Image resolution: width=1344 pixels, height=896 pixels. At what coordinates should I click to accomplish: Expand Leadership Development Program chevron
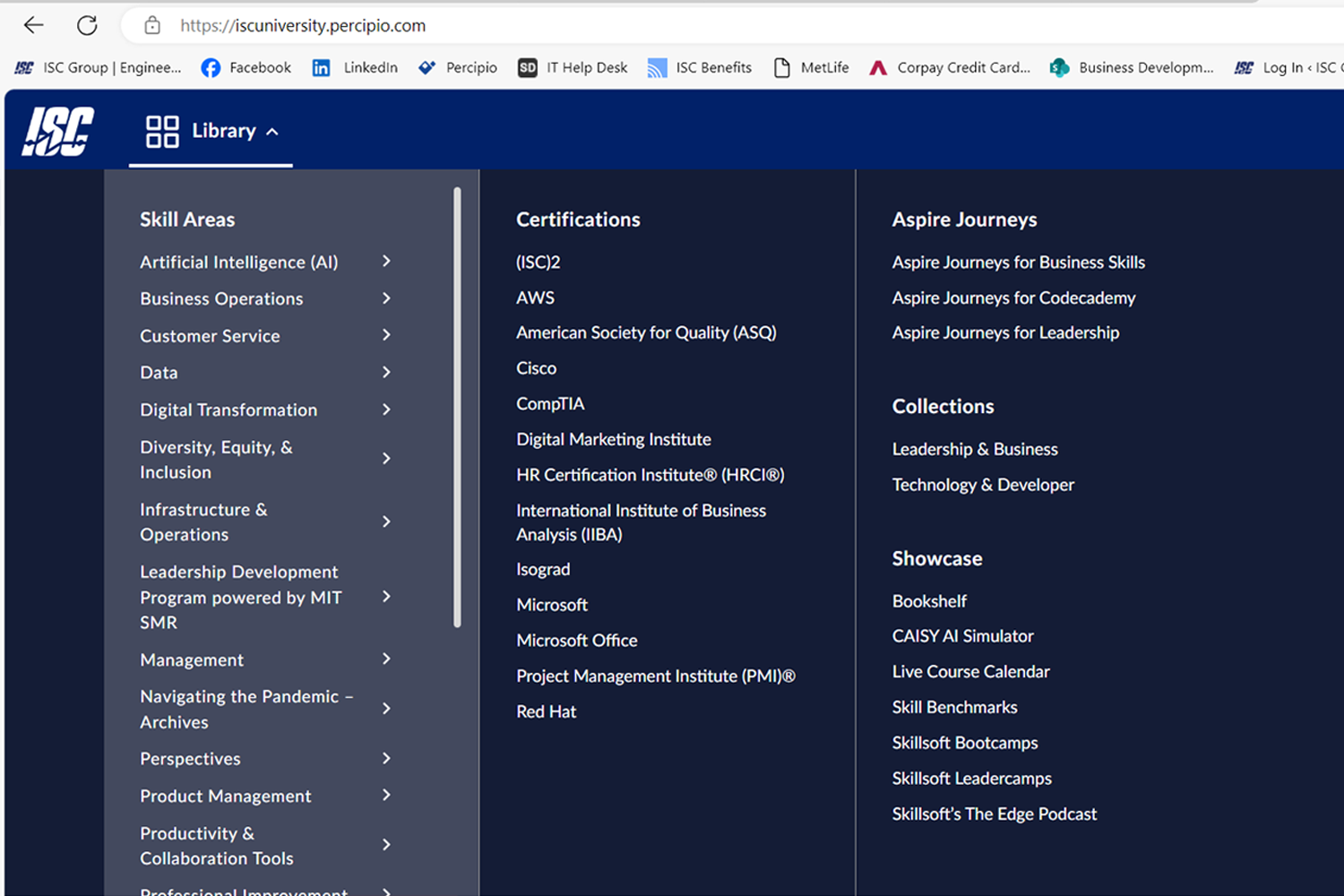point(386,597)
